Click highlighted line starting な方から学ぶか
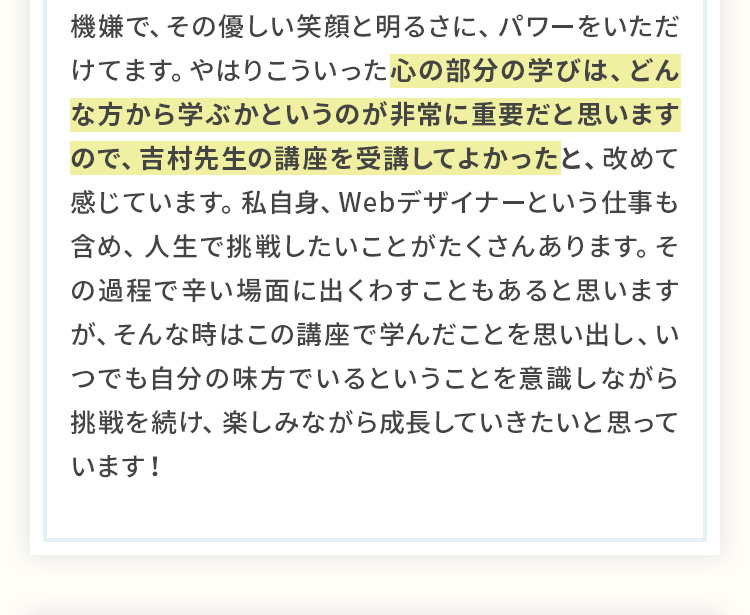This screenshot has height=615, width=750. pos(375,115)
